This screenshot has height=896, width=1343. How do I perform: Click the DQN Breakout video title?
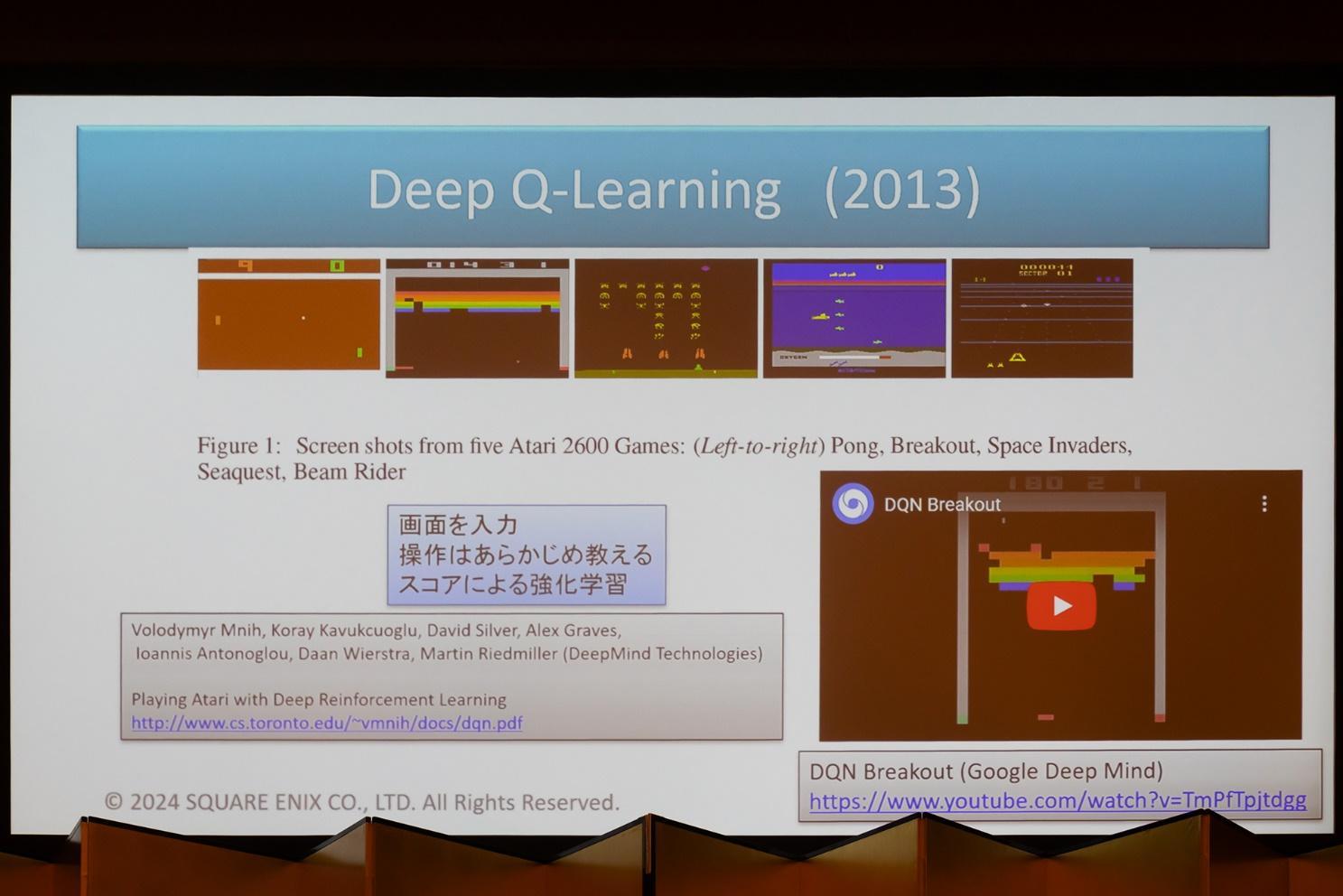point(942,505)
